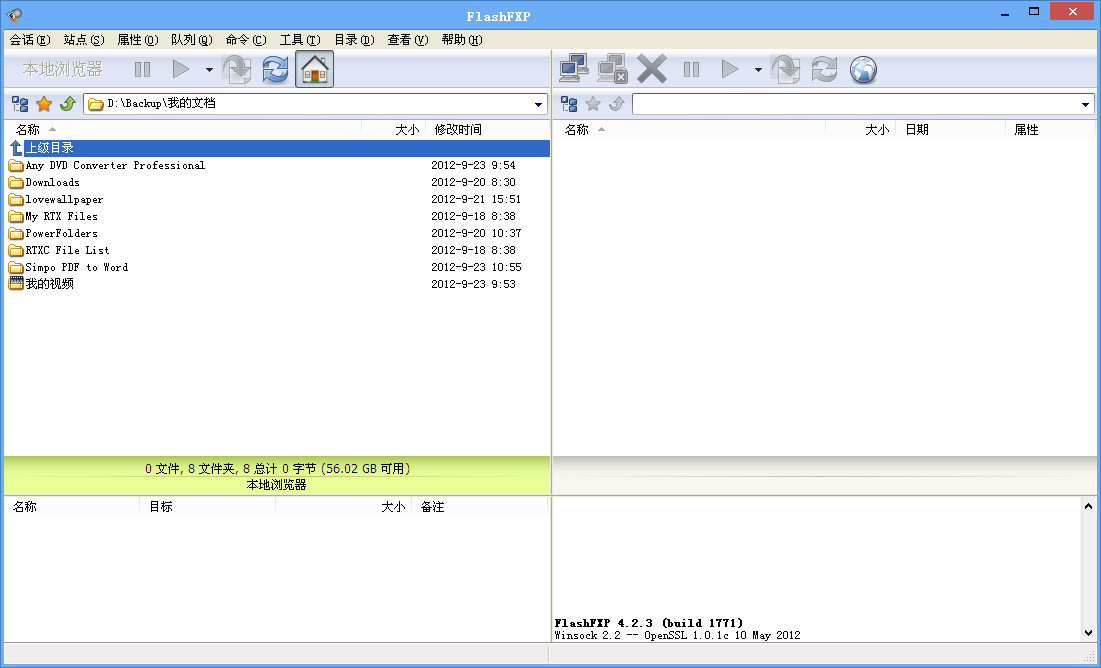The width and height of the screenshot is (1101, 668).
Task: Open the remote play button dropdown arrow
Action: (758, 70)
